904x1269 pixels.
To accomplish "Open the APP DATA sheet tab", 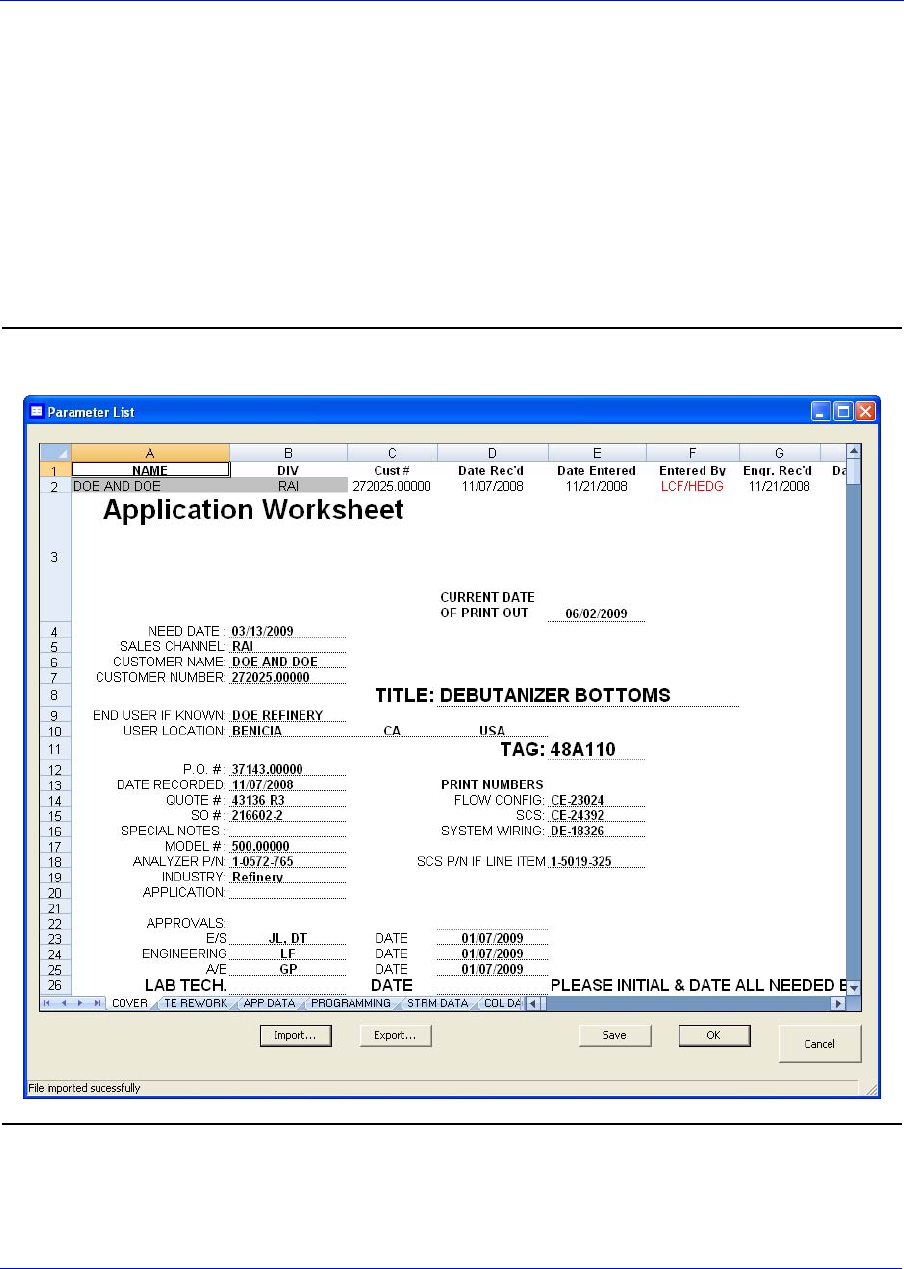I will [x=269, y=1003].
